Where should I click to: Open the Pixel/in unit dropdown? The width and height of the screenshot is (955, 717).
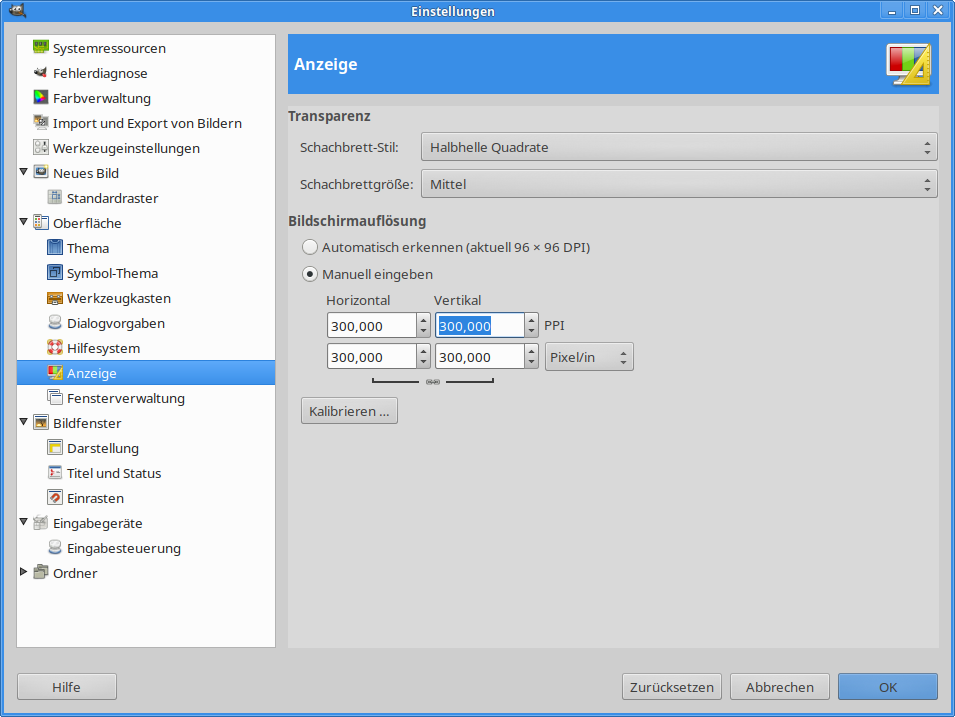point(589,357)
